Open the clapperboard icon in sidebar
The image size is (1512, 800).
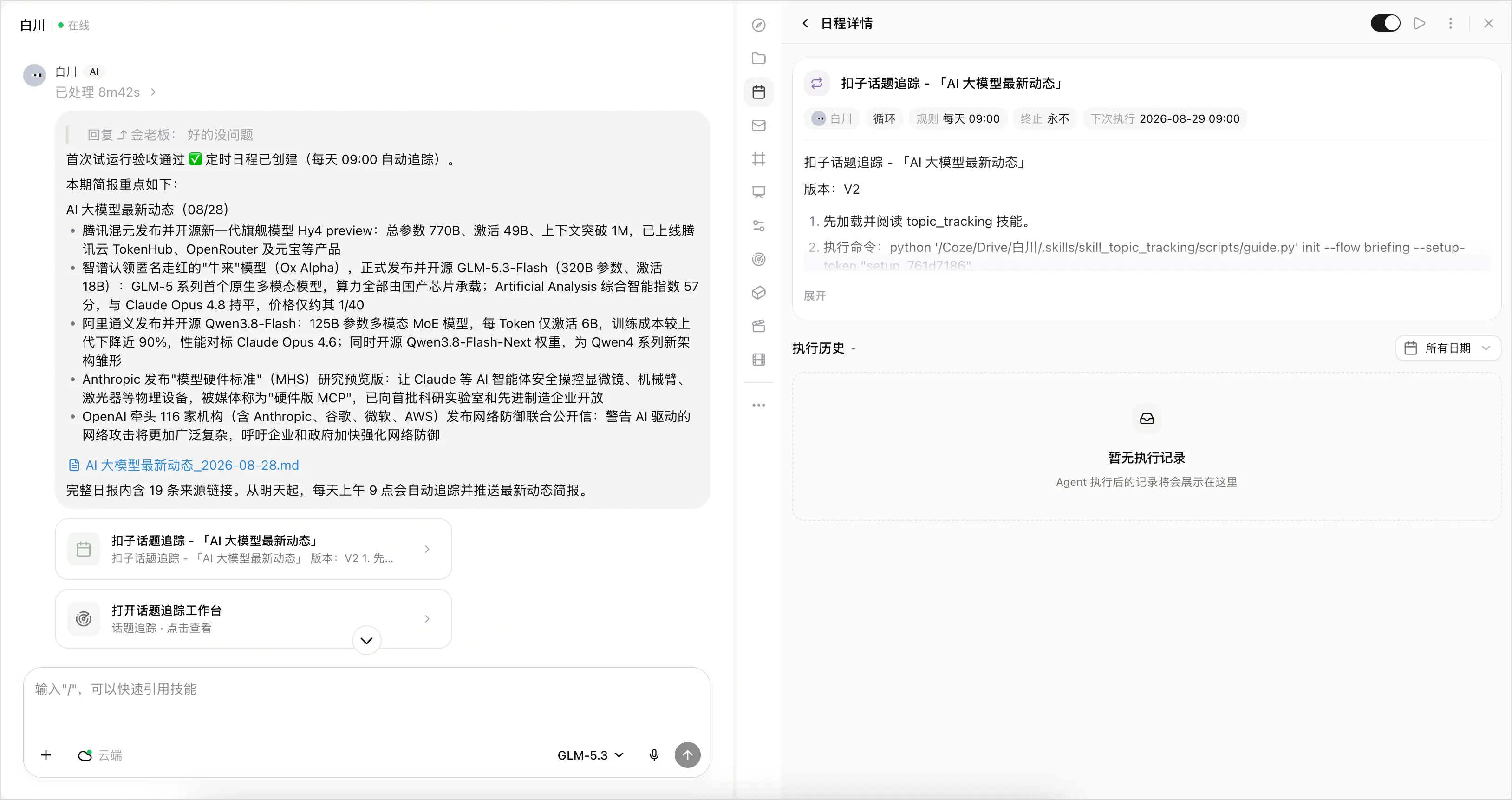click(x=758, y=326)
